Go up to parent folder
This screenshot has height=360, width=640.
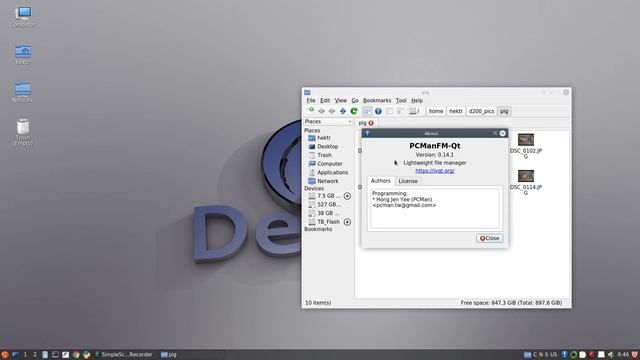click(x=343, y=111)
